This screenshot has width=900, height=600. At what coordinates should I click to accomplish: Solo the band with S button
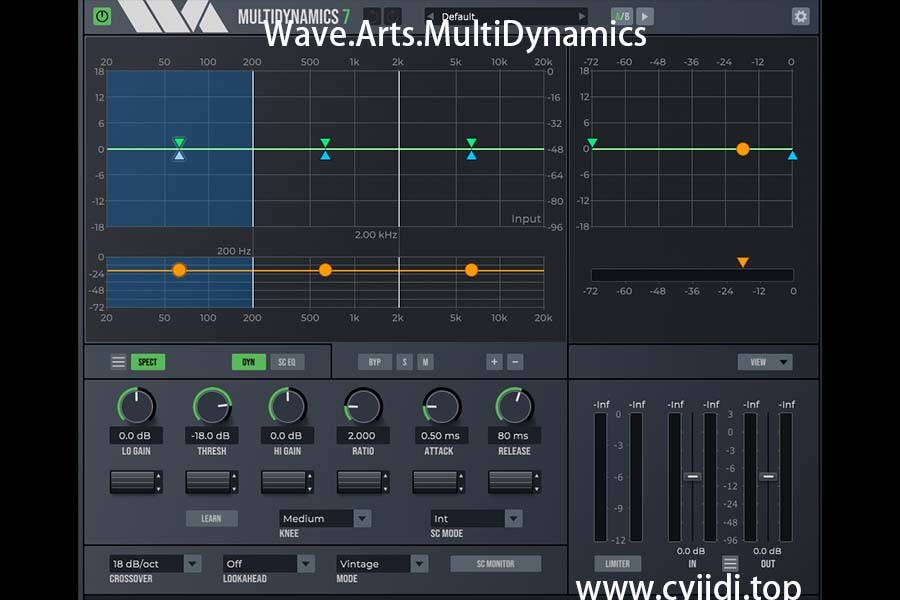point(405,362)
